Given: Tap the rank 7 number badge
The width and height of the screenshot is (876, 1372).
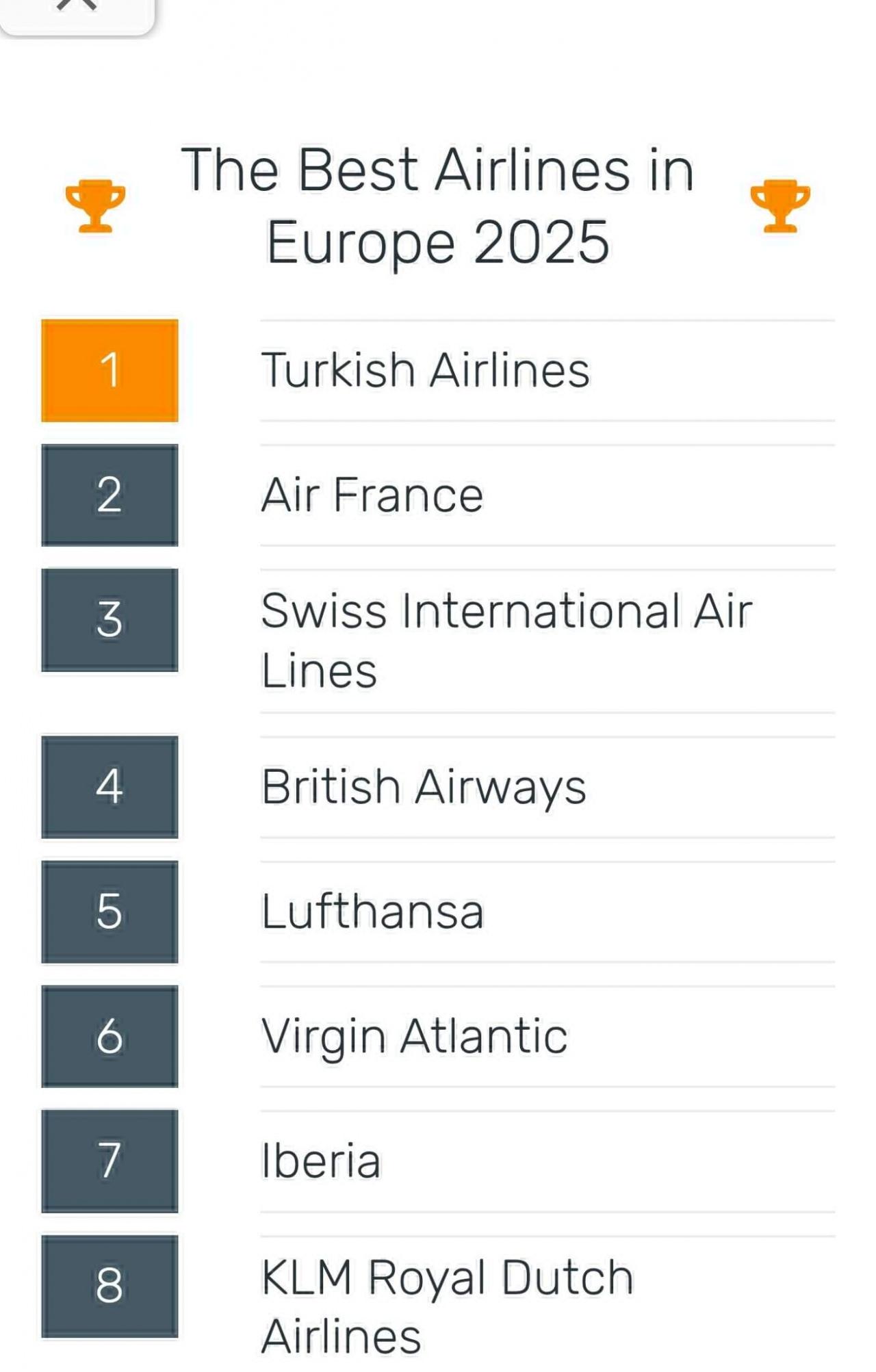Looking at the screenshot, I should pyautogui.click(x=109, y=1161).
